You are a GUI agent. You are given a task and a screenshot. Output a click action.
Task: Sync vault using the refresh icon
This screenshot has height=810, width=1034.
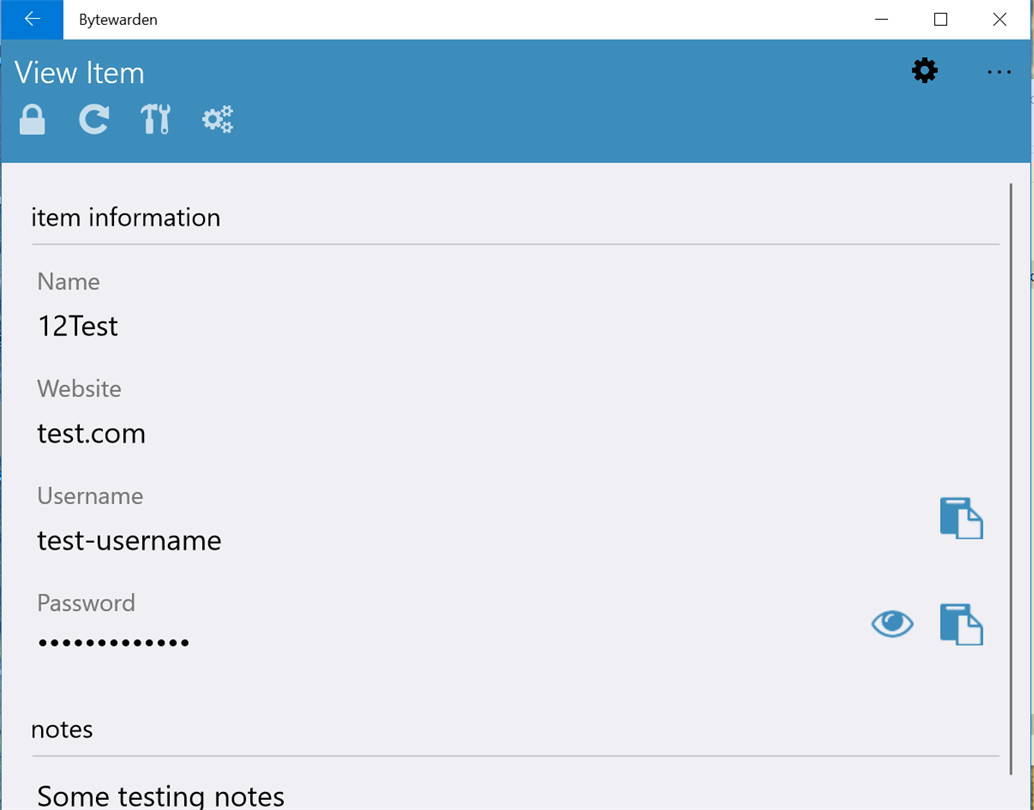point(94,119)
